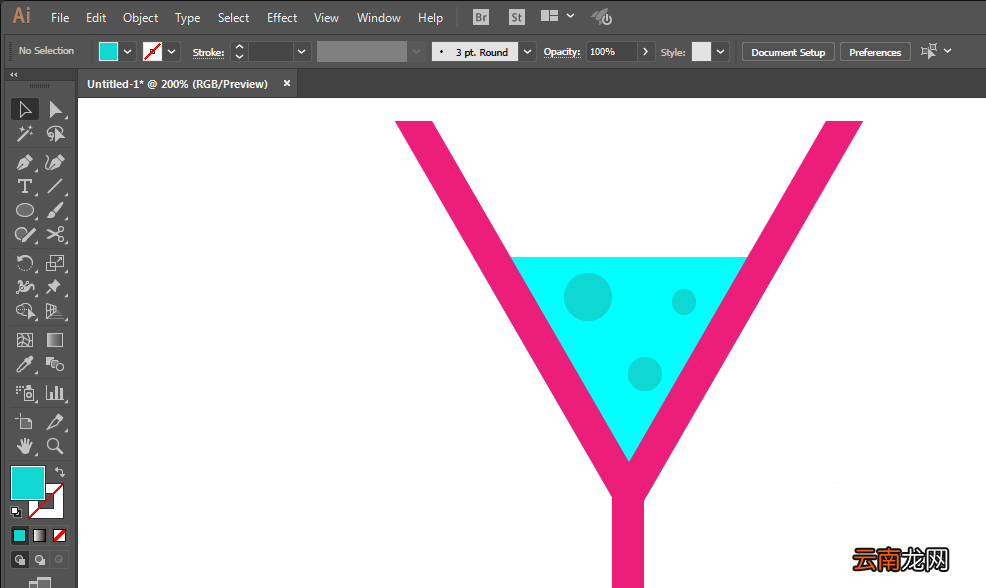Select the Mesh tool
The height and width of the screenshot is (588, 986).
pos(25,340)
